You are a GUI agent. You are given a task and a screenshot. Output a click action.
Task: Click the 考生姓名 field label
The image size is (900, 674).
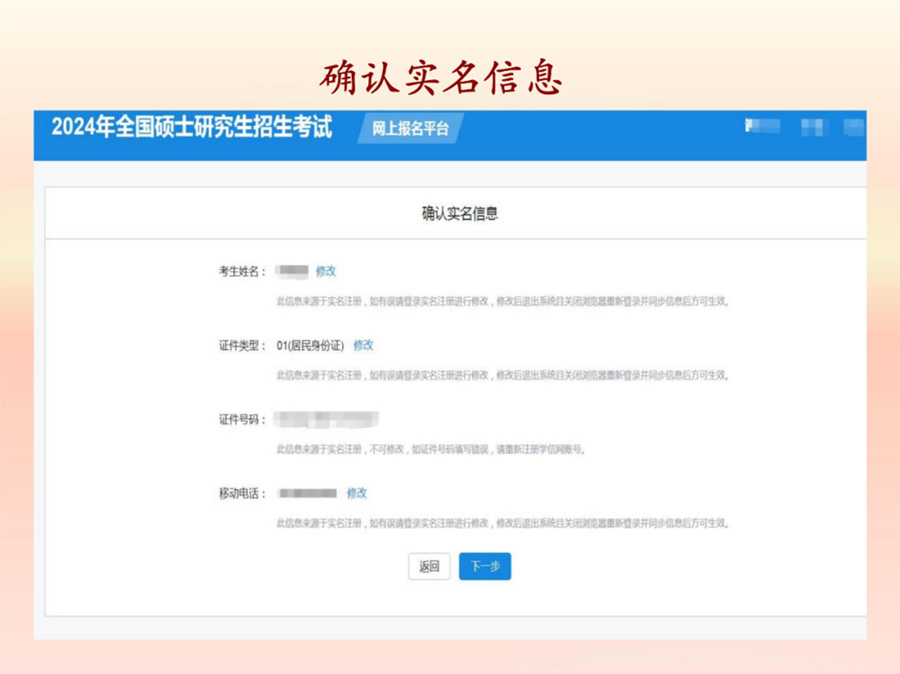click(242, 271)
